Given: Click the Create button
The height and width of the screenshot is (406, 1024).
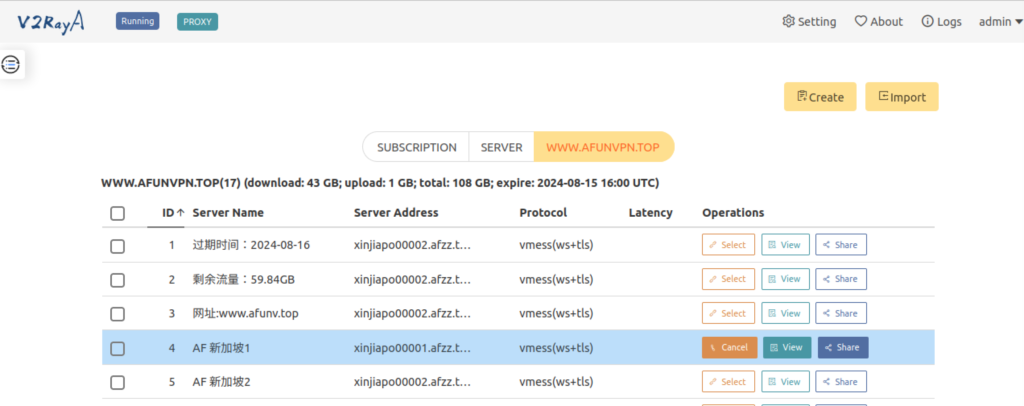Looking at the screenshot, I should click(820, 97).
